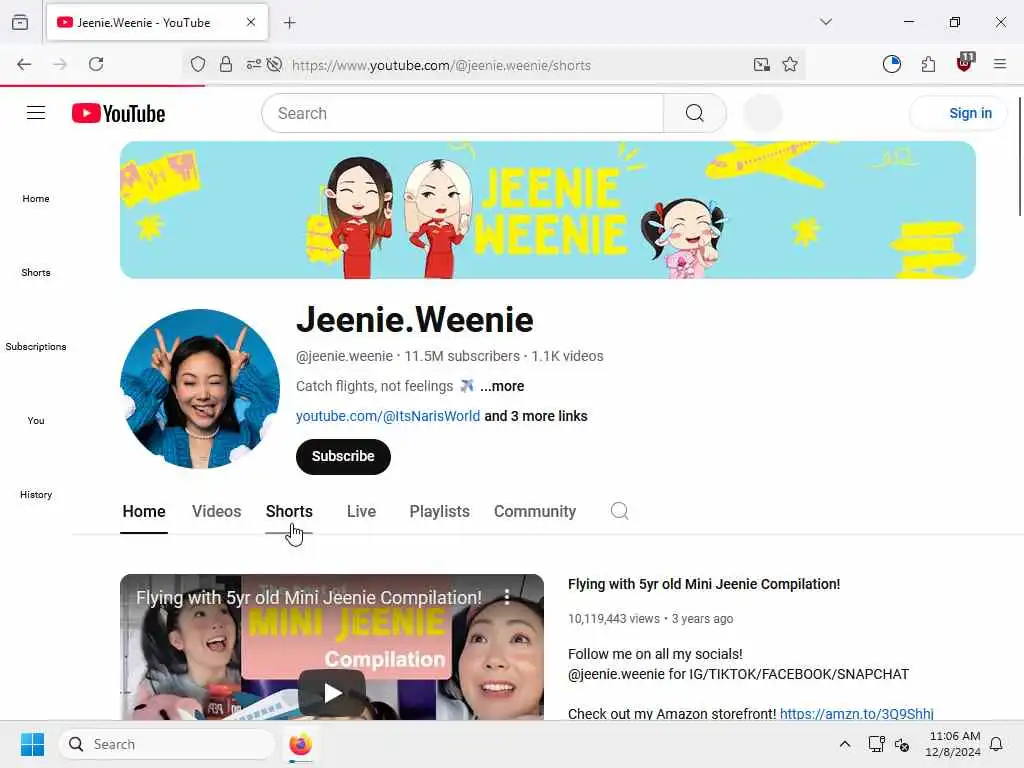1024x768 pixels.
Task: Switch to the Shorts tab
Action: pos(289,511)
